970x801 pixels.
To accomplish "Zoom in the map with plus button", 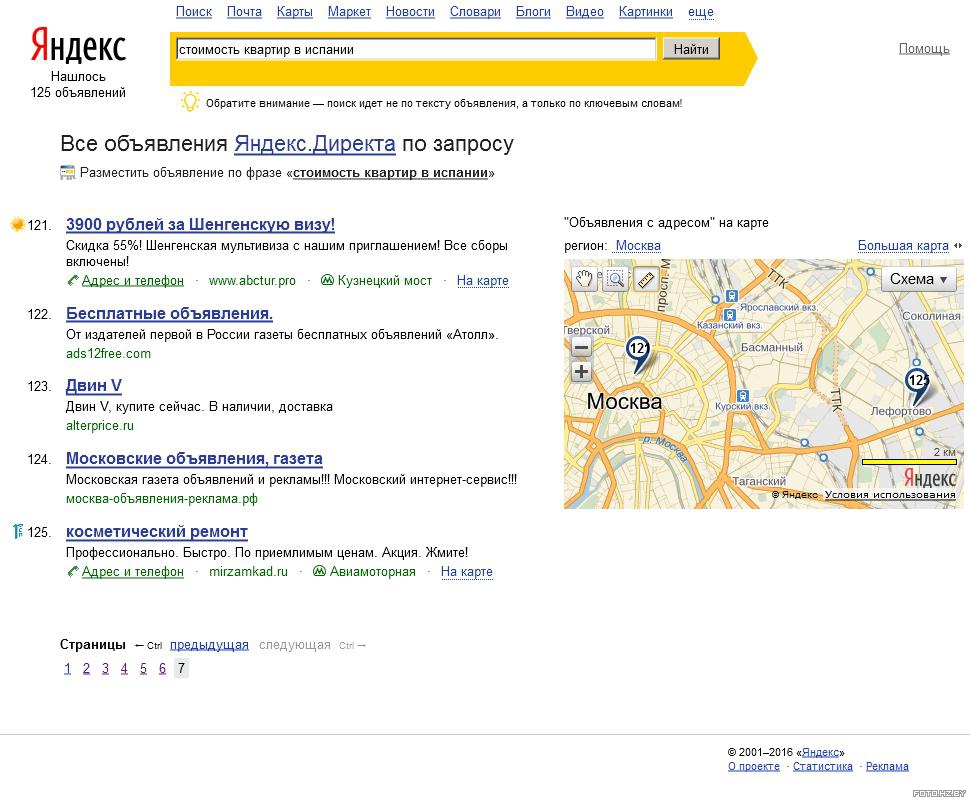I will [581, 372].
